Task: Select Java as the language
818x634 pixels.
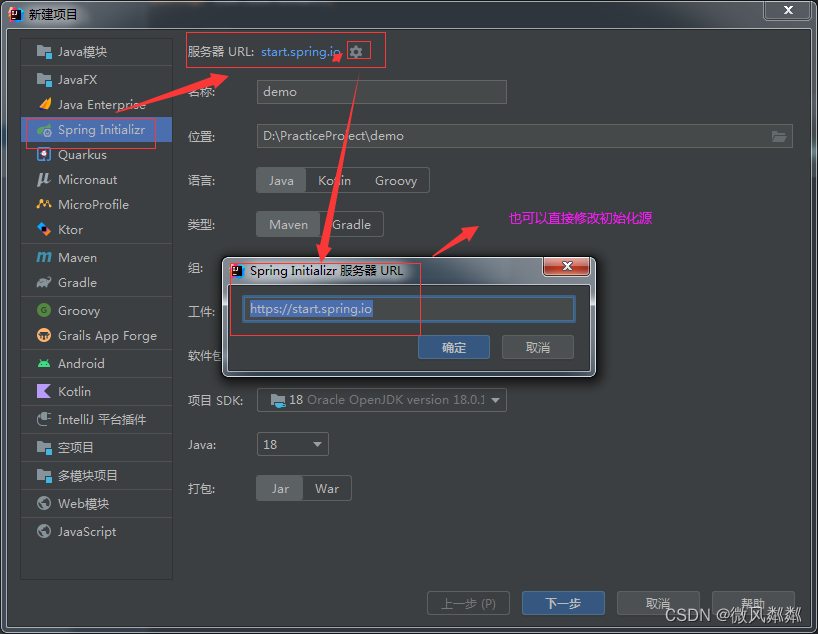Action: (281, 181)
